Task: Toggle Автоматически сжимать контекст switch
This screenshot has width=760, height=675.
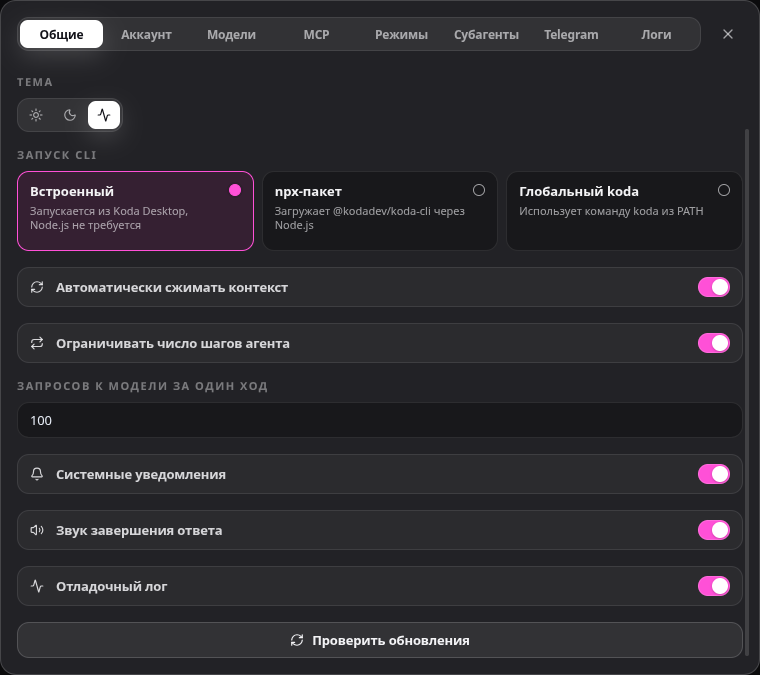Action: coord(713,287)
